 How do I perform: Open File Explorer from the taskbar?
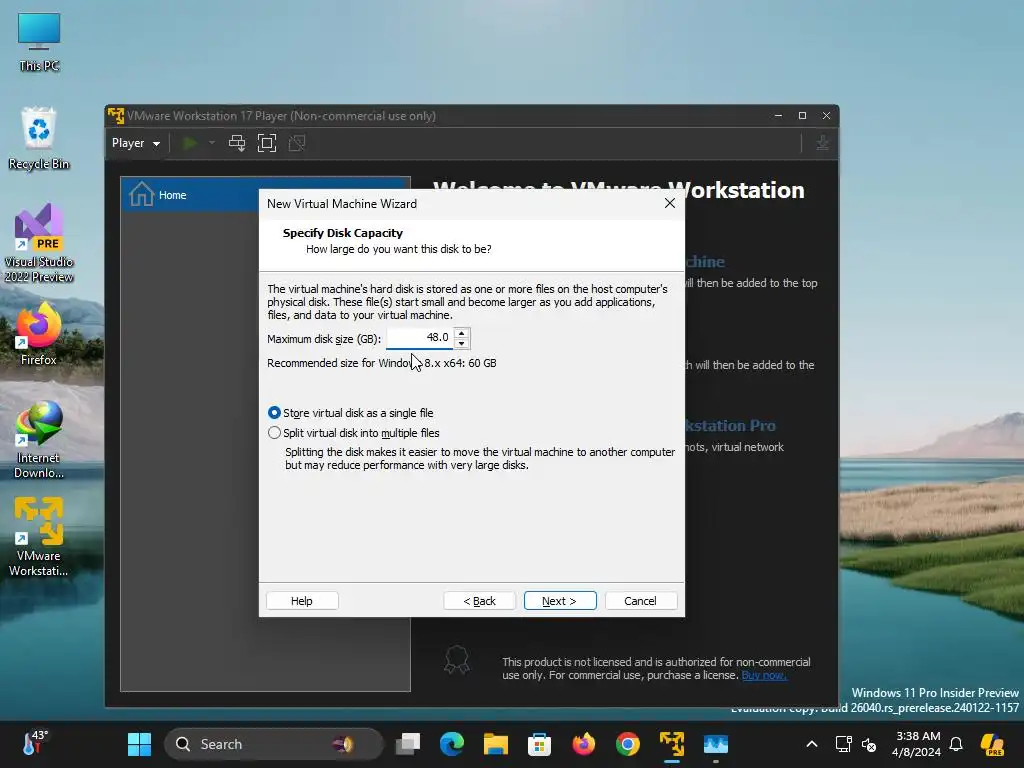tap(496, 744)
